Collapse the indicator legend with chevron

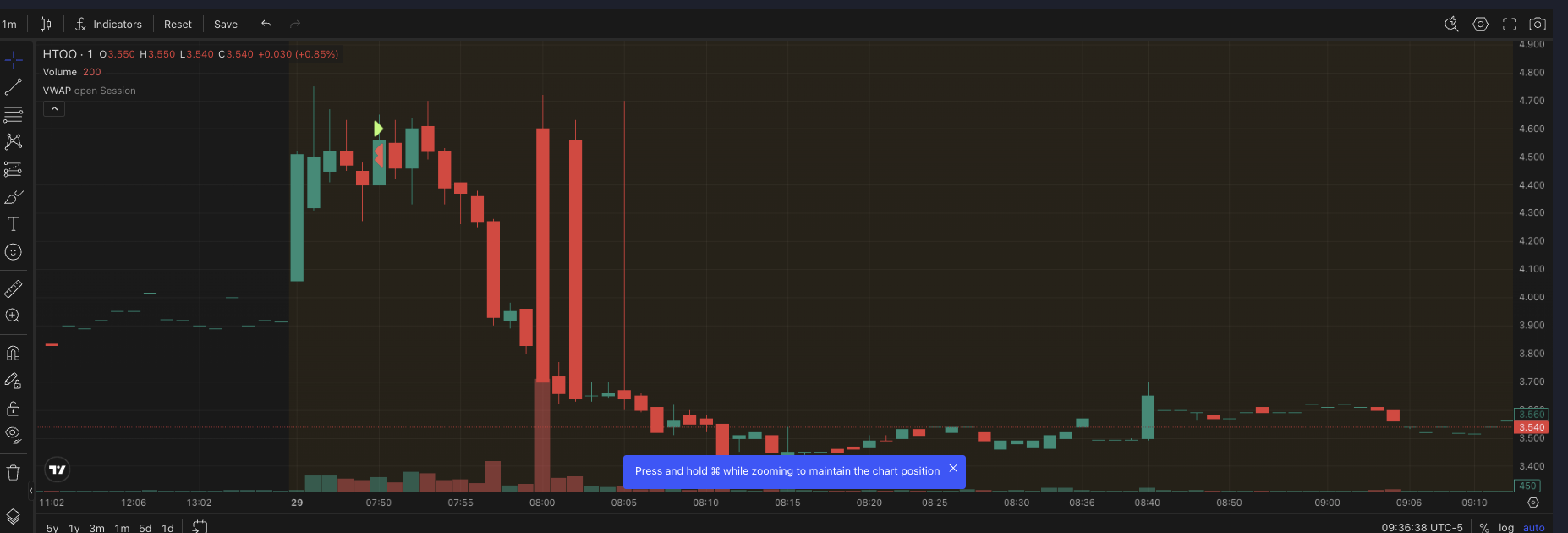click(x=54, y=109)
